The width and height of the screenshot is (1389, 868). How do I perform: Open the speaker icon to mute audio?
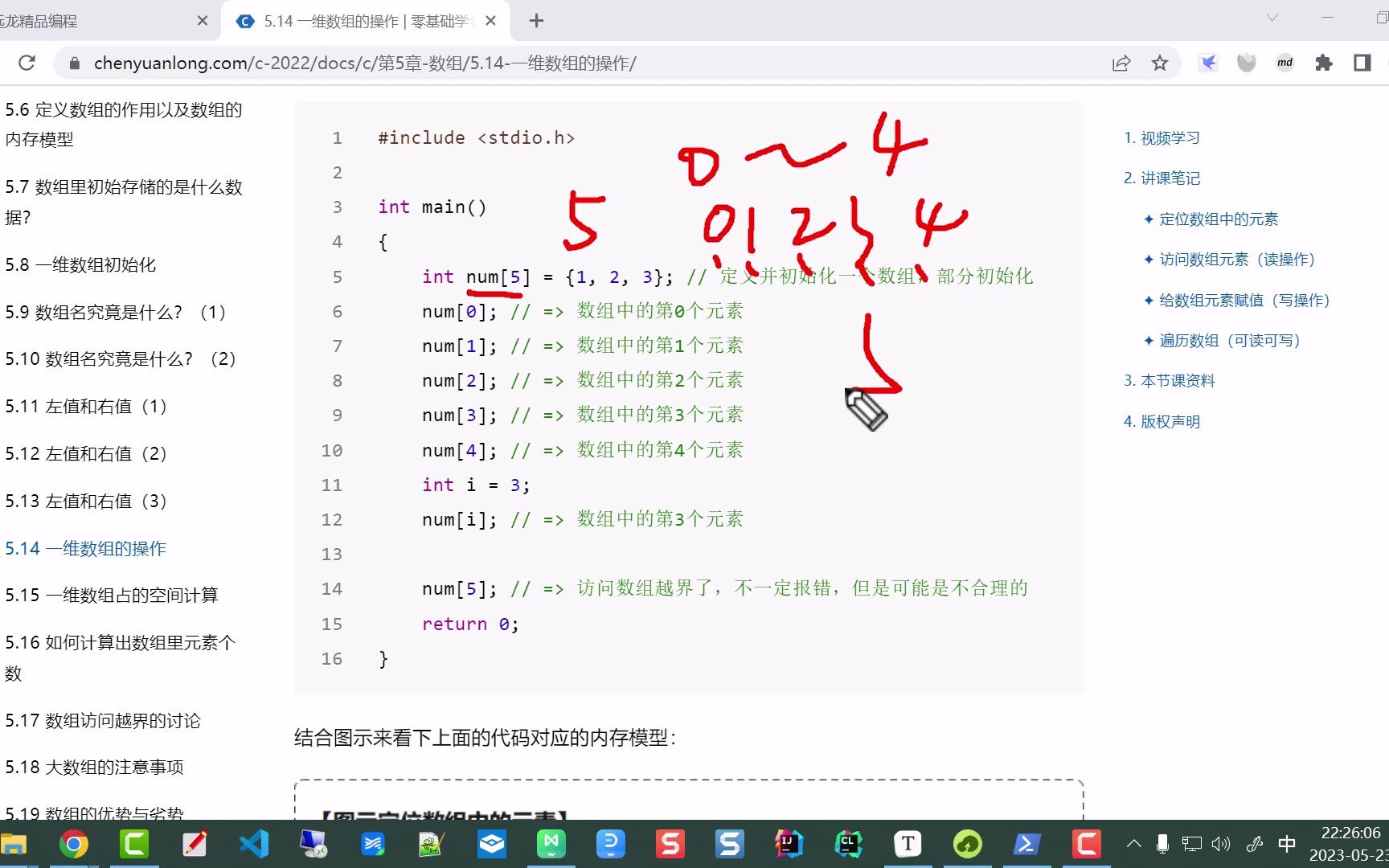coord(1221,844)
